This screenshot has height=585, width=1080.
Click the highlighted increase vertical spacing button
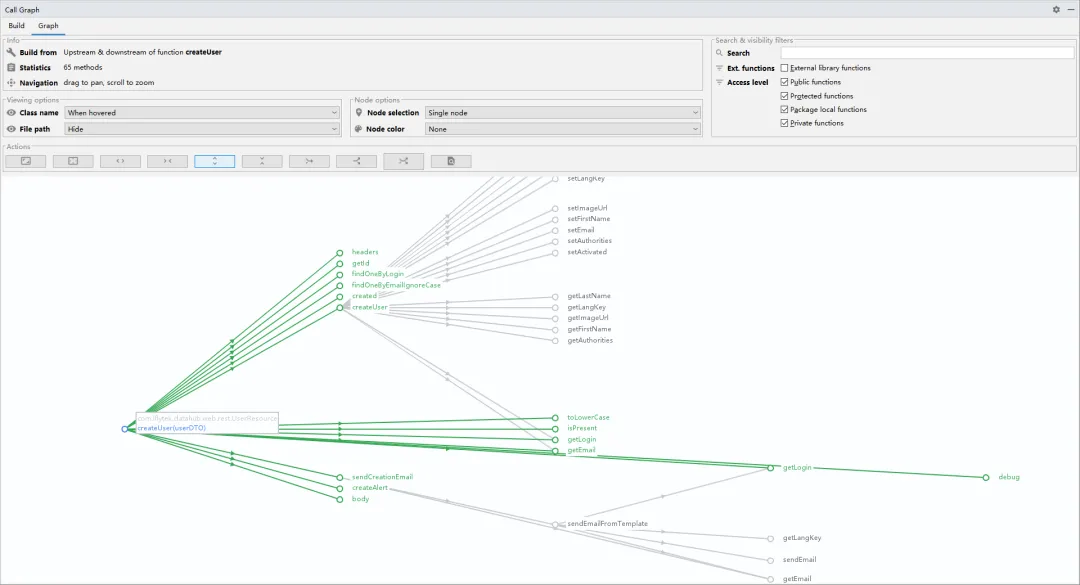[214, 161]
